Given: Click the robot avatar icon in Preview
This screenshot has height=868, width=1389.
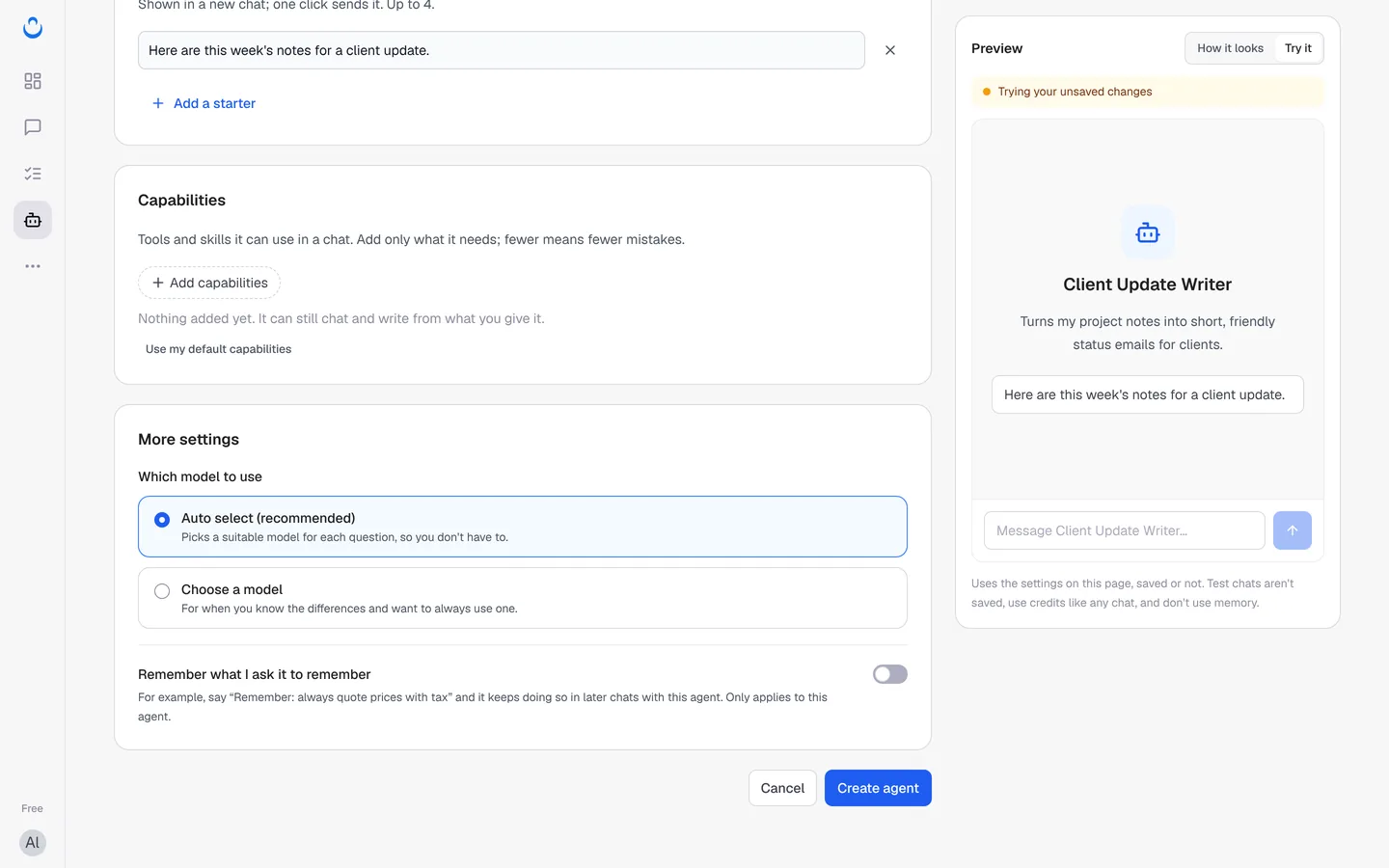Looking at the screenshot, I should pos(1148,232).
